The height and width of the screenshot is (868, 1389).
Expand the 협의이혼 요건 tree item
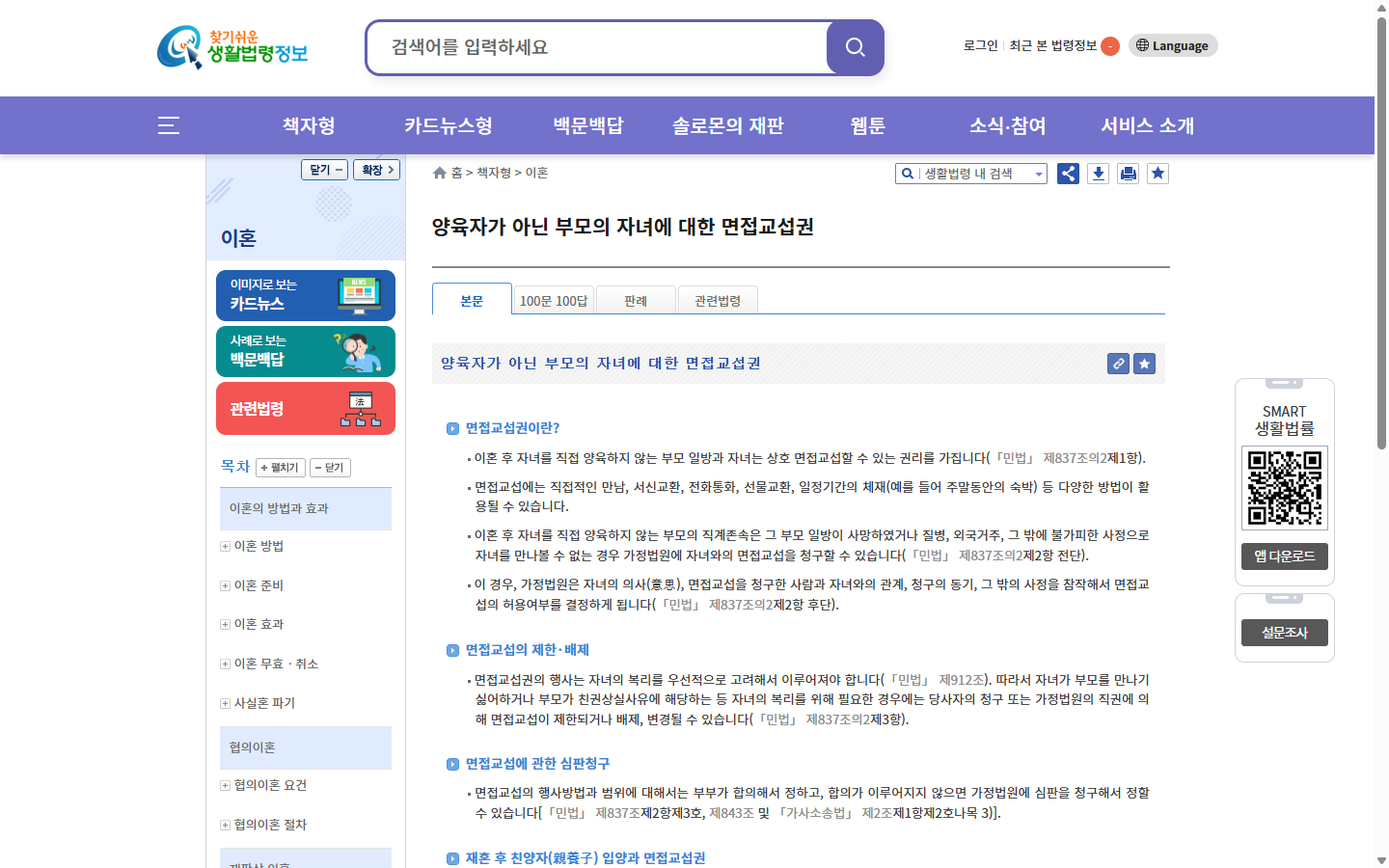point(225,786)
